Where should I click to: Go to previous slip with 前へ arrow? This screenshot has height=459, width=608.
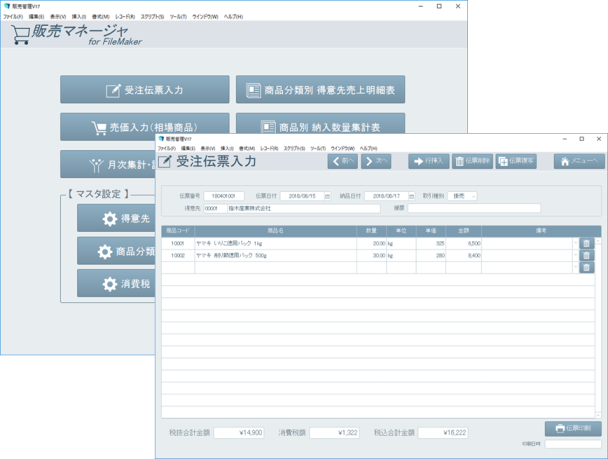(343, 161)
